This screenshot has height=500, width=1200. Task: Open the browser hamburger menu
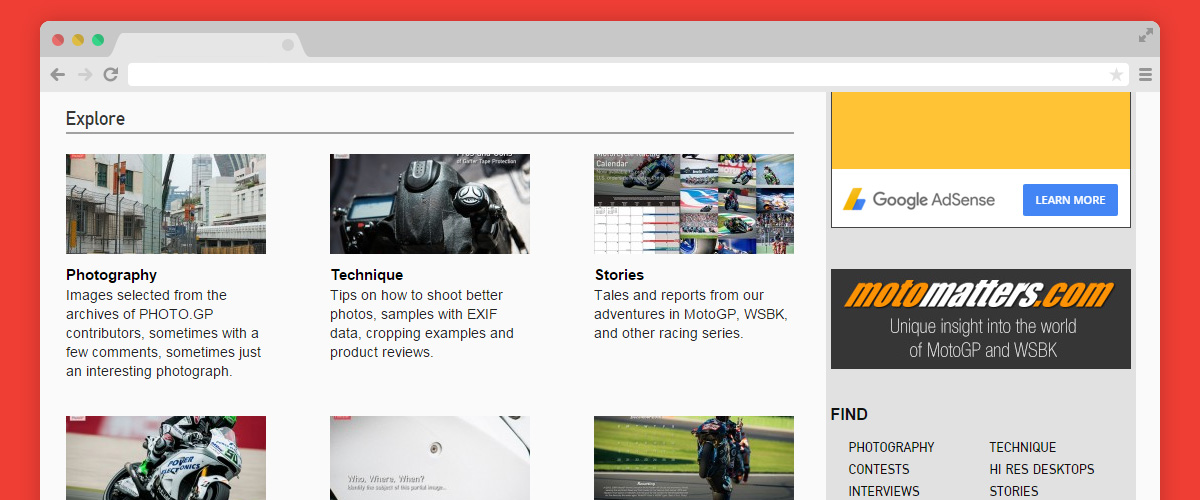tap(1146, 74)
